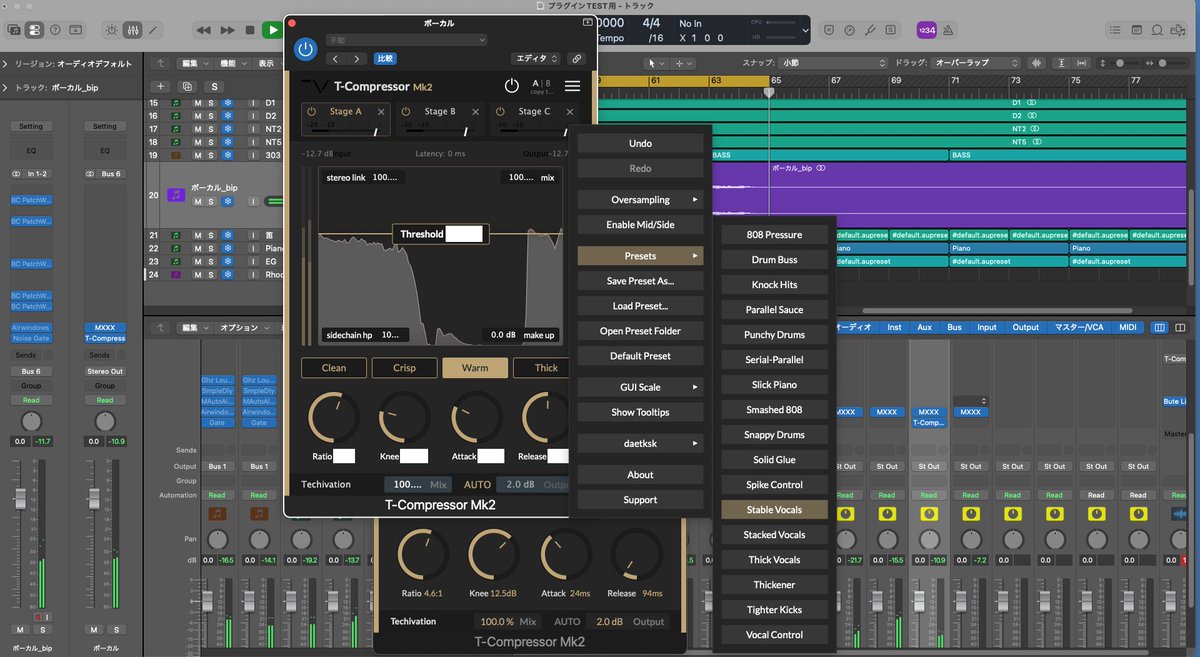Viewport: 1200px width, 657px height.
Task: Remove Stage A with its X icon
Action: (381, 112)
